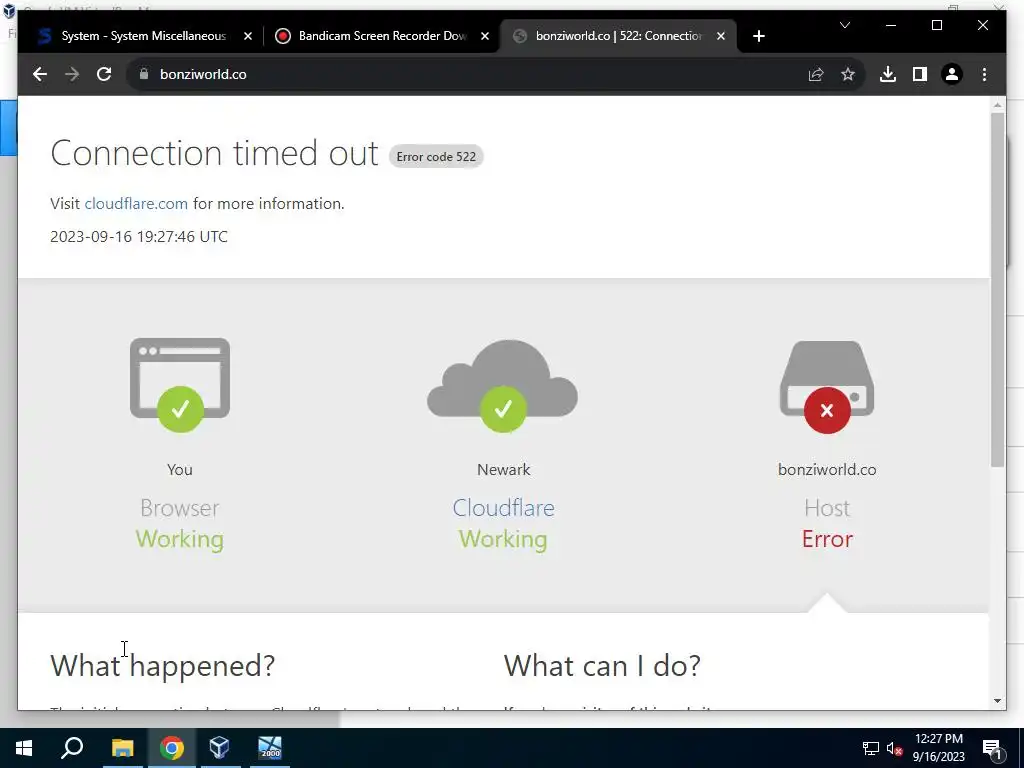The width and height of the screenshot is (1024, 768).
Task: Click the 'What happened?' heading
Action: (x=163, y=665)
